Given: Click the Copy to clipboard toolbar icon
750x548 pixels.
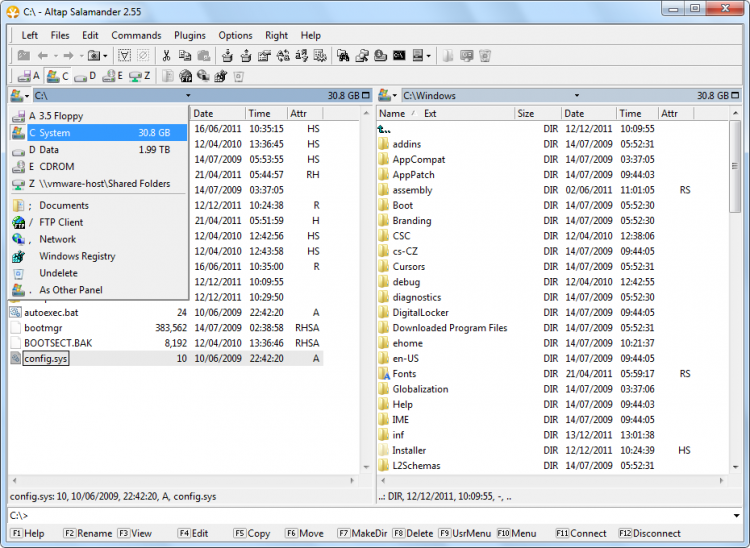Looking at the screenshot, I should pyautogui.click(x=185, y=56).
